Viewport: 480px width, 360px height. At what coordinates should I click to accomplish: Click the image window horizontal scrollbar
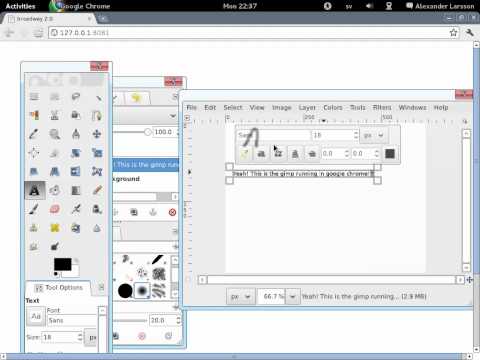click(x=331, y=280)
